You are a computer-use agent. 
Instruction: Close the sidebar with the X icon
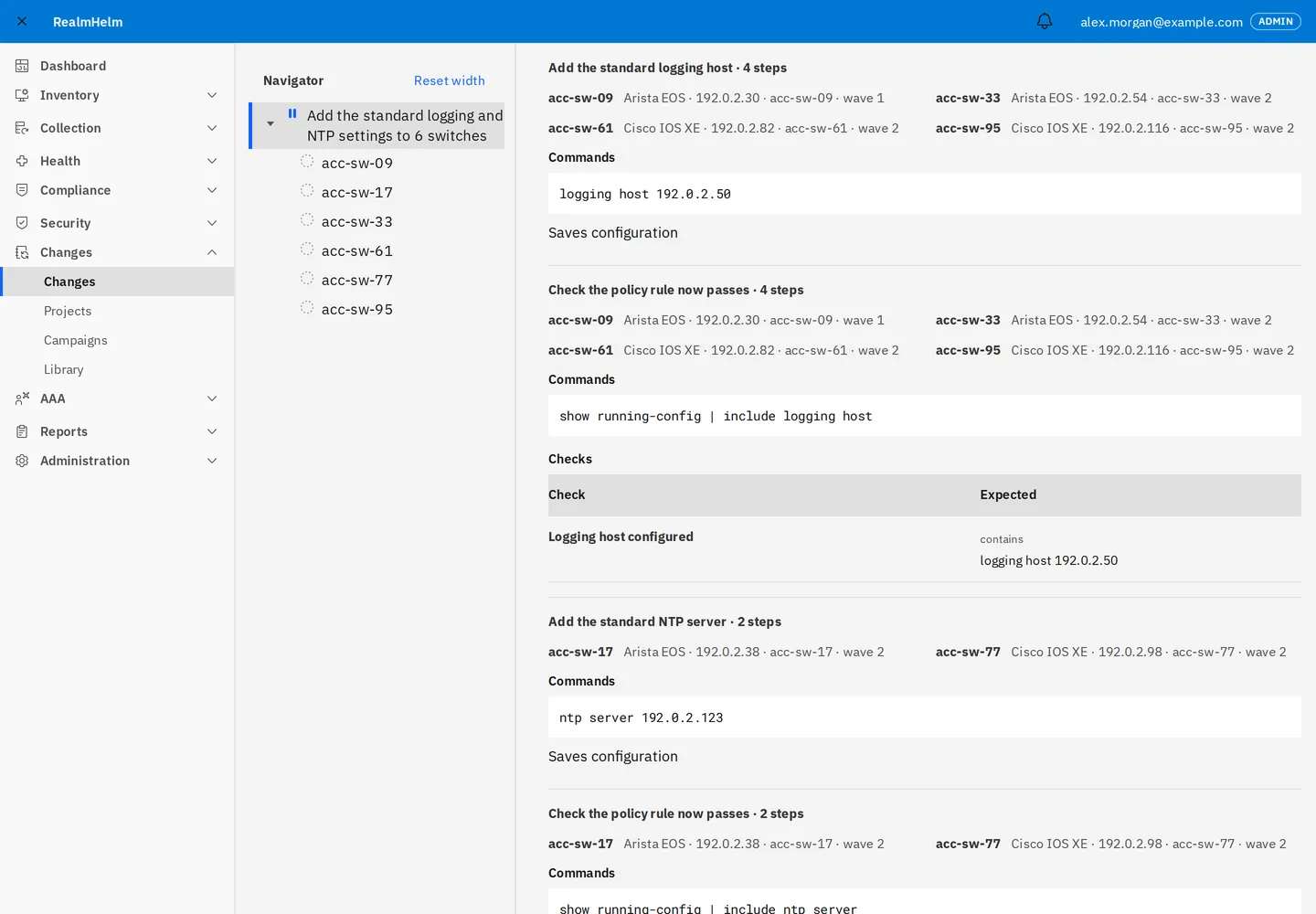point(22,21)
